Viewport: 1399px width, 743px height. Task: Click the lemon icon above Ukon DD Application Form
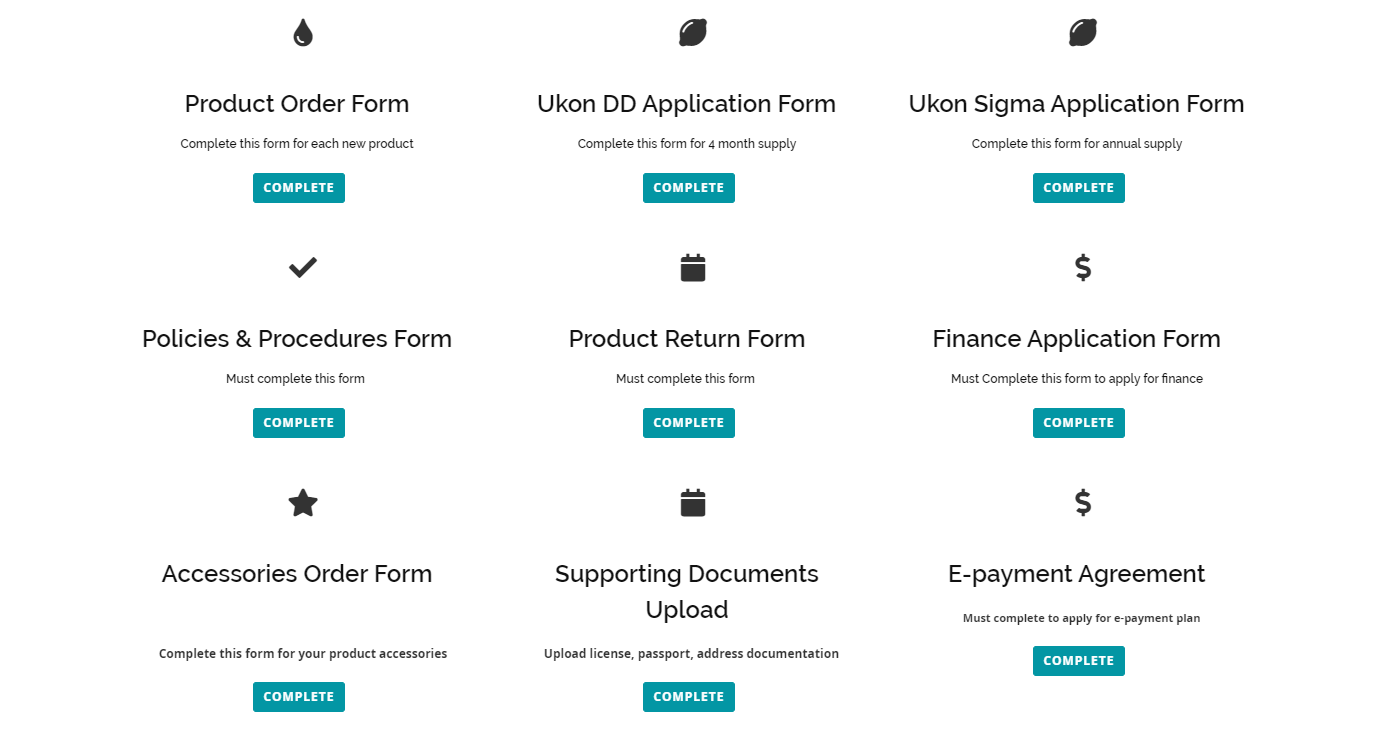692,33
